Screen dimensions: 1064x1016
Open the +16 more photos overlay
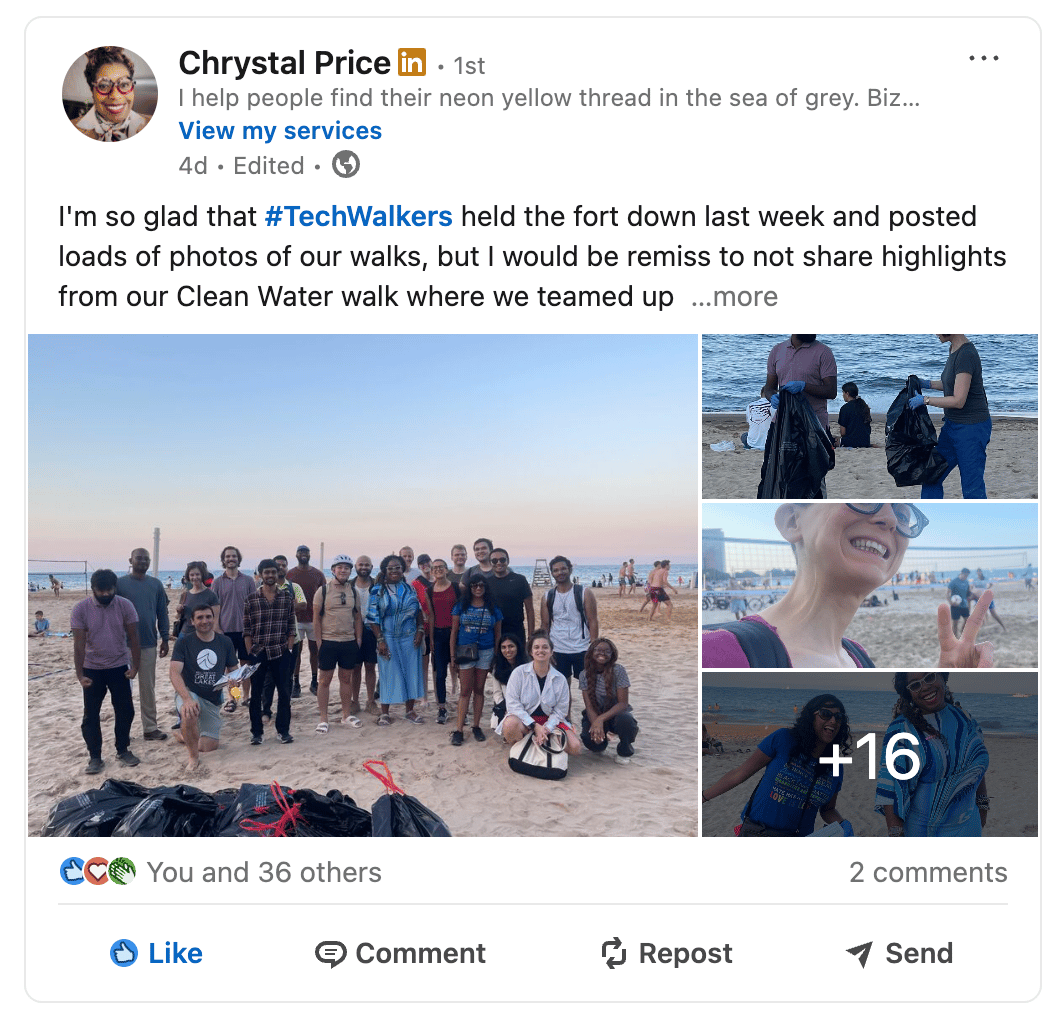(x=870, y=755)
